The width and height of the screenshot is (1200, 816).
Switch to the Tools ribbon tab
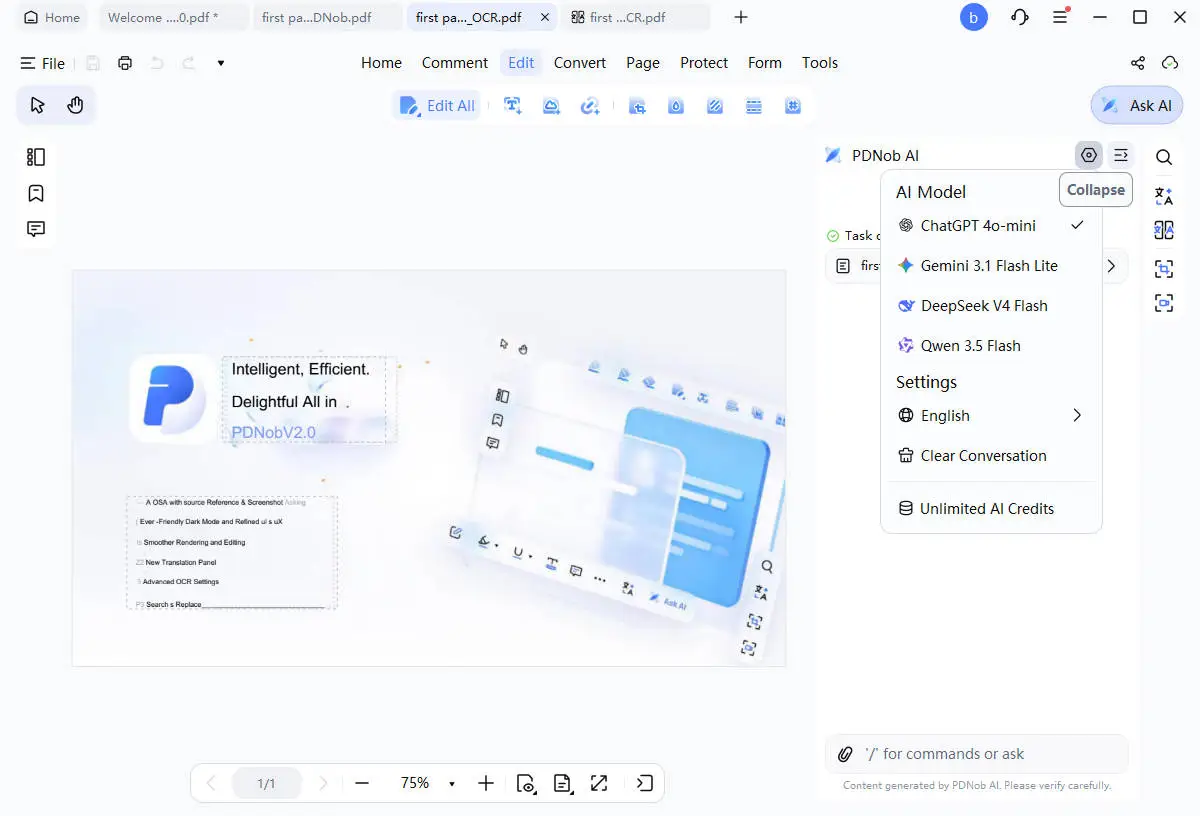pos(820,63)
